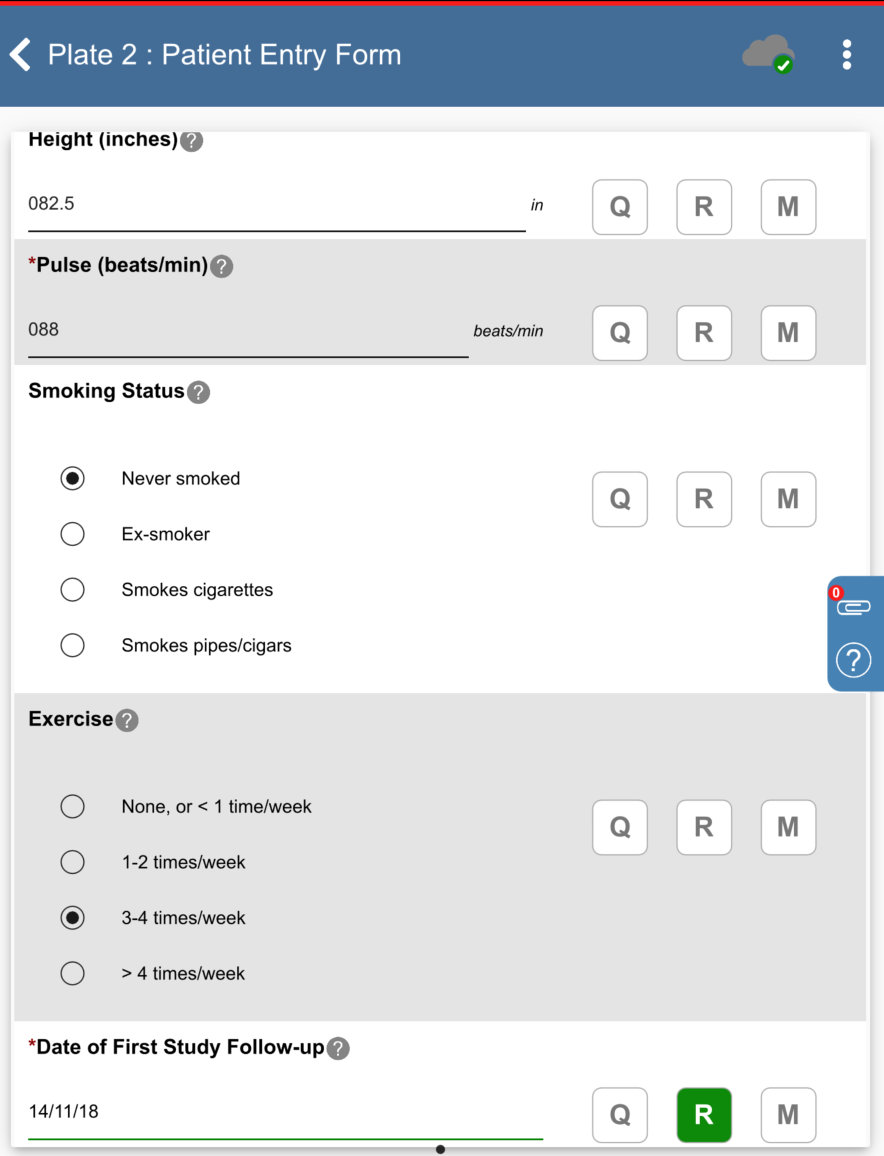Click the M button for Smoking Status
This screenshot has width=884, height=1156.
[788, 499]
